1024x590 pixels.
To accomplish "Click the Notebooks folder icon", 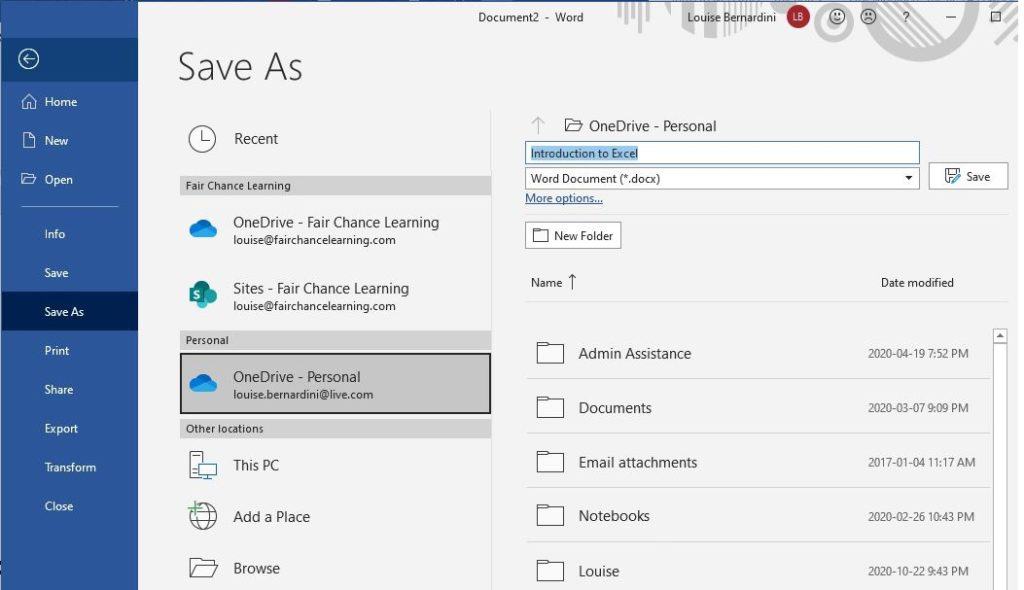I will click(x=551, y=516).
